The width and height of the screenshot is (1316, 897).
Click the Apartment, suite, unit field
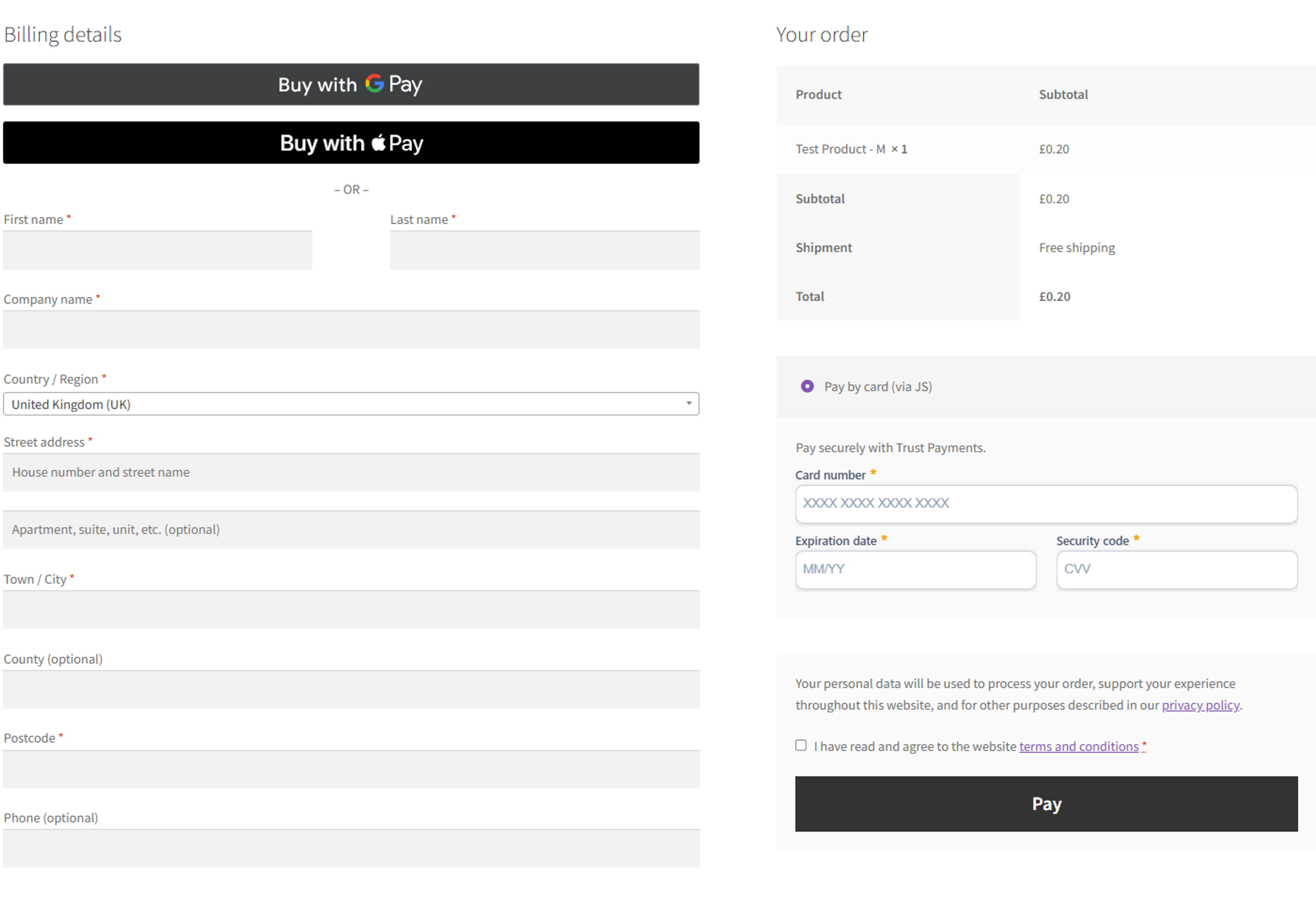pyautogui.click(x=351, y=530)
